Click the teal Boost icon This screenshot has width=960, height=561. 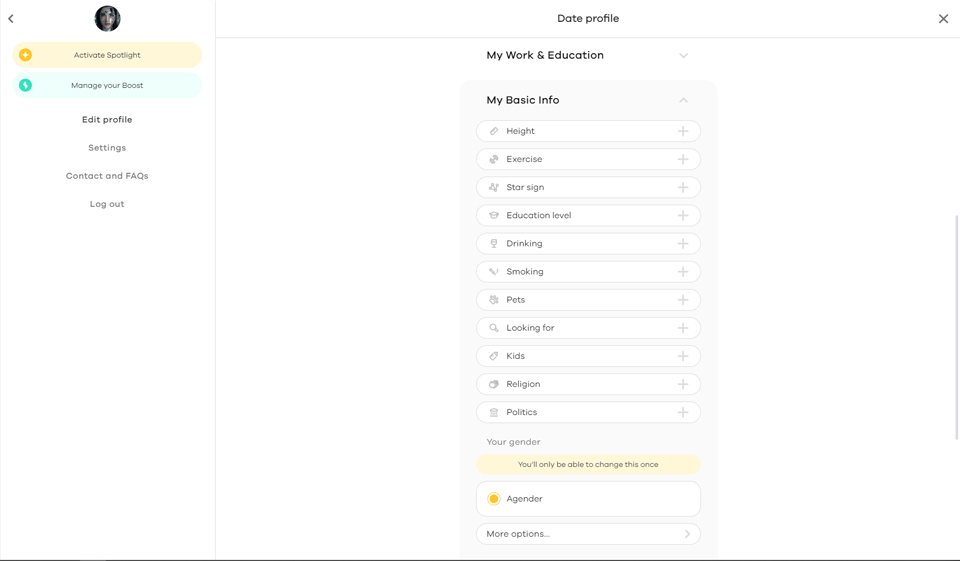25,85
